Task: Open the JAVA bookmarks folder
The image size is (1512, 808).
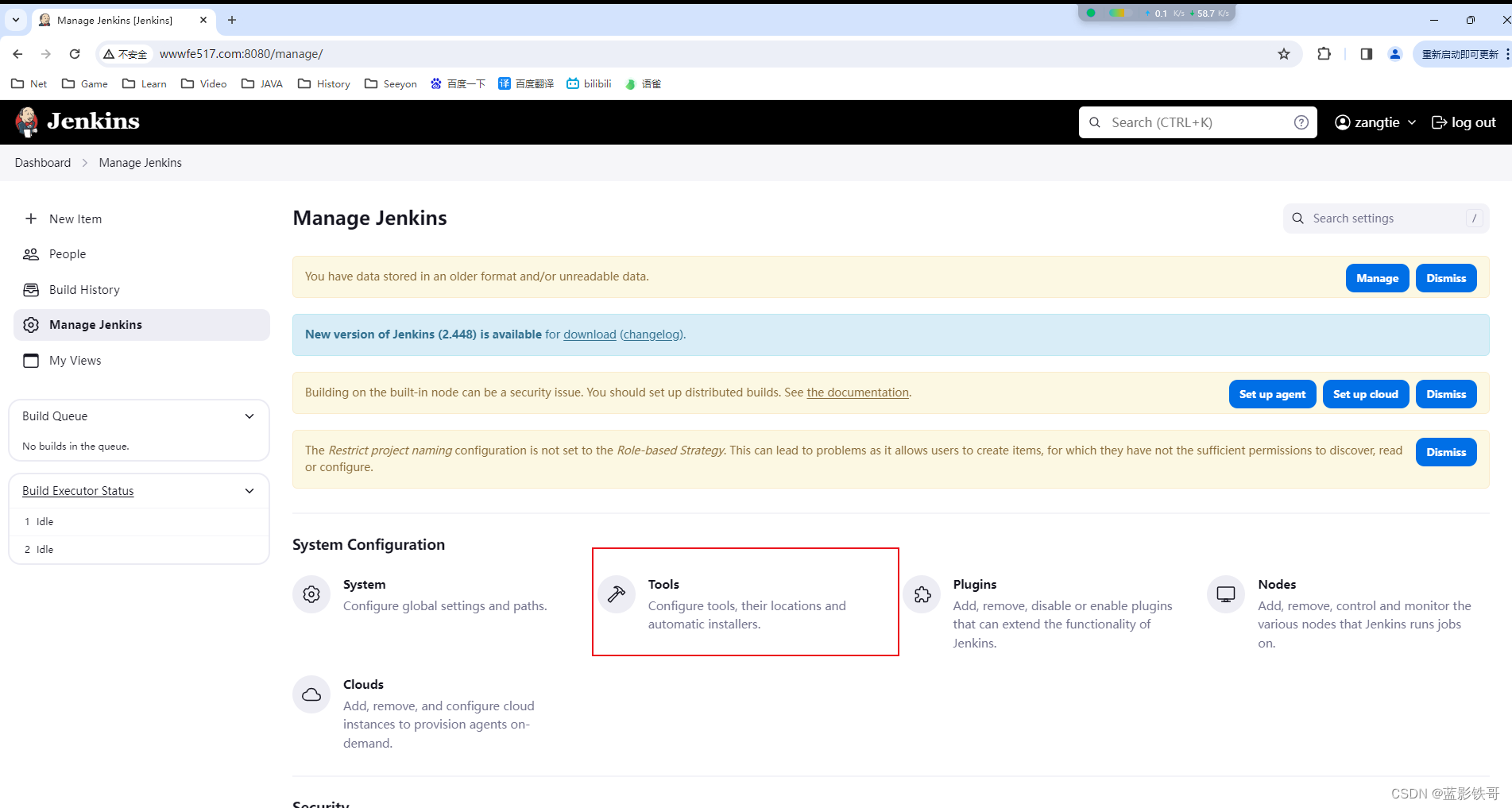Action: click(262, 83)
